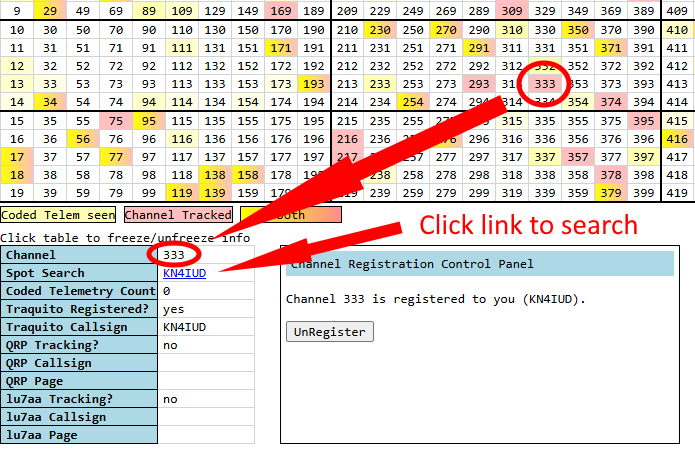
Task: Click channel 333 cell in the grid
Action: coord(544,83)
